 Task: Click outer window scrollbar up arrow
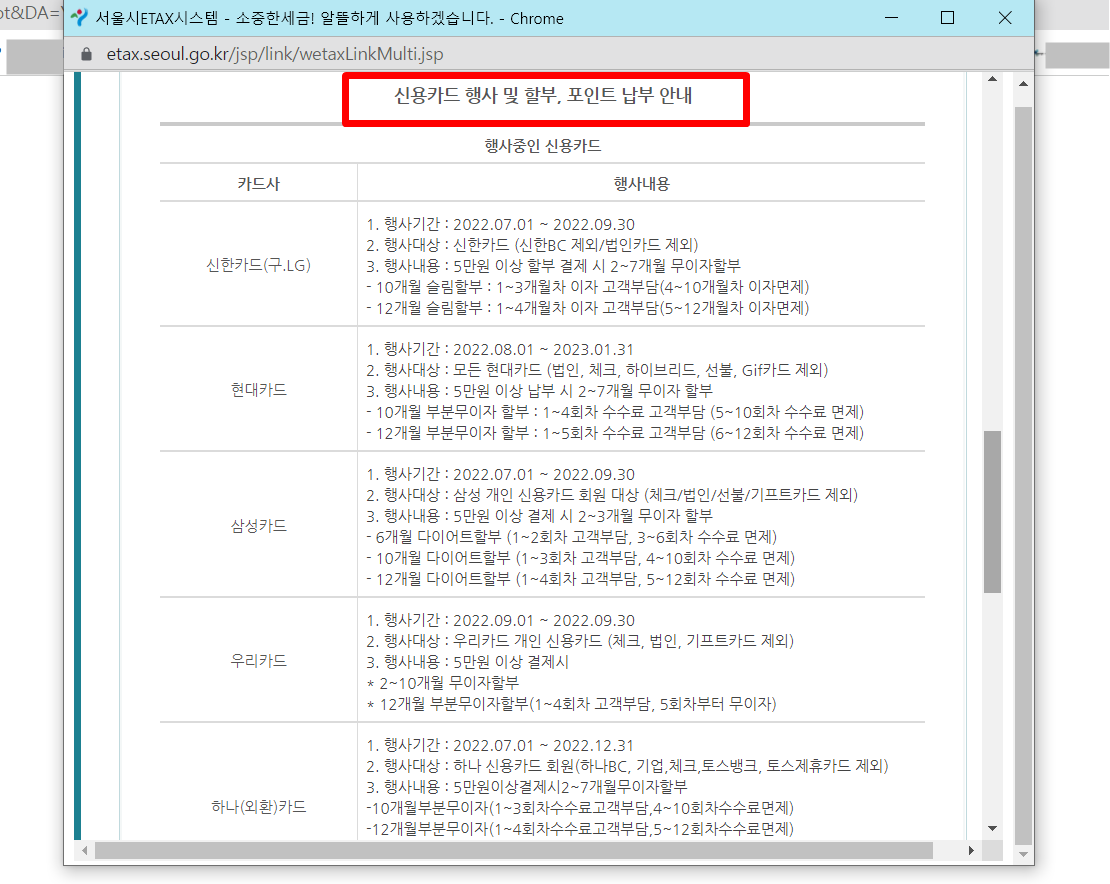[x=1023, y=84]
